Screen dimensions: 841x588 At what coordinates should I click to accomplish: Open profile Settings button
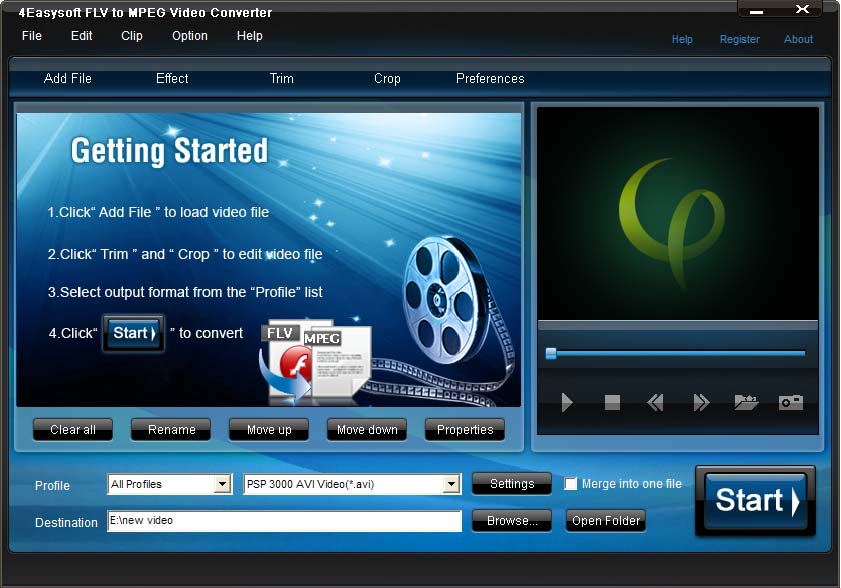pos(512,484)
